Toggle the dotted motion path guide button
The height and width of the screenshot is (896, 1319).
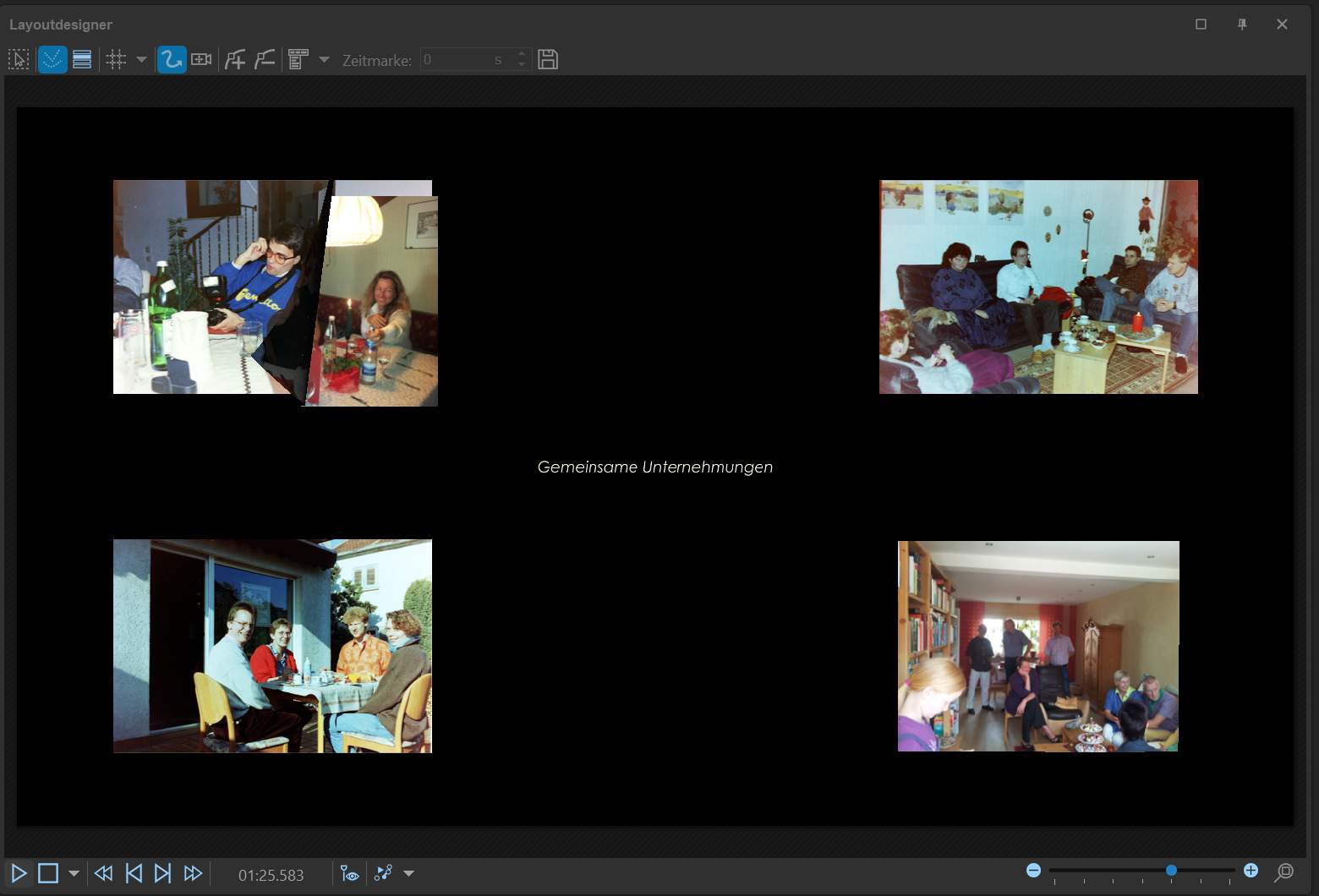pyautogui.click(x=52, y=59)
